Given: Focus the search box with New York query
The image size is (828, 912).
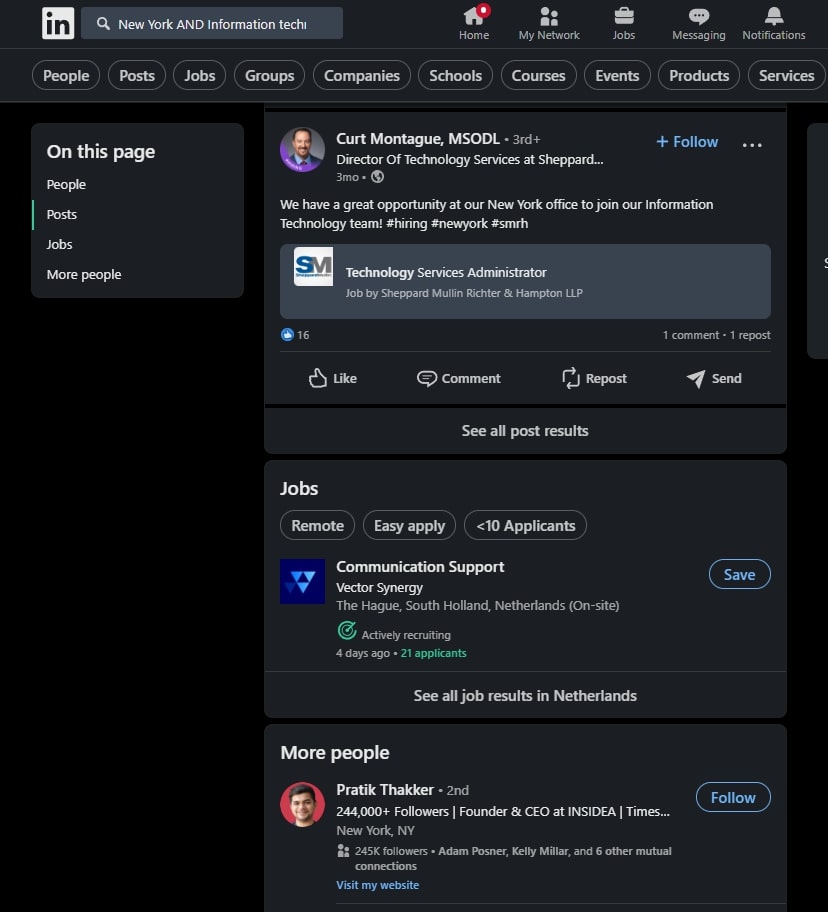Looking at the screenshot, I should [212, 23].
